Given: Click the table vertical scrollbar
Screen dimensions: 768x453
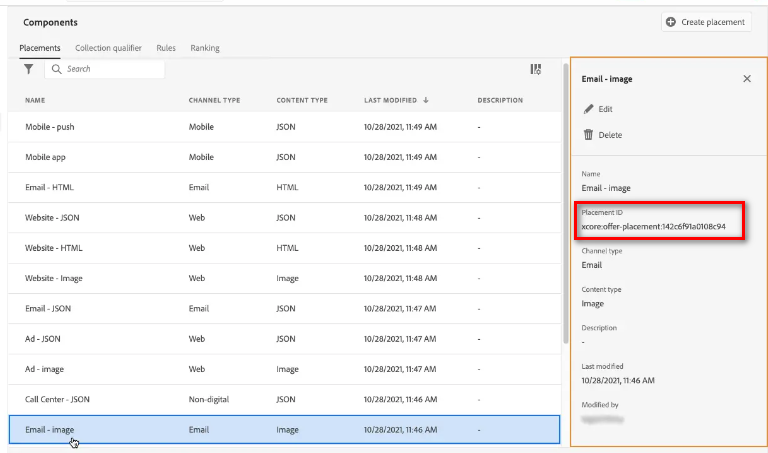Looking at the screenshot, I should [x=563, y=200].
